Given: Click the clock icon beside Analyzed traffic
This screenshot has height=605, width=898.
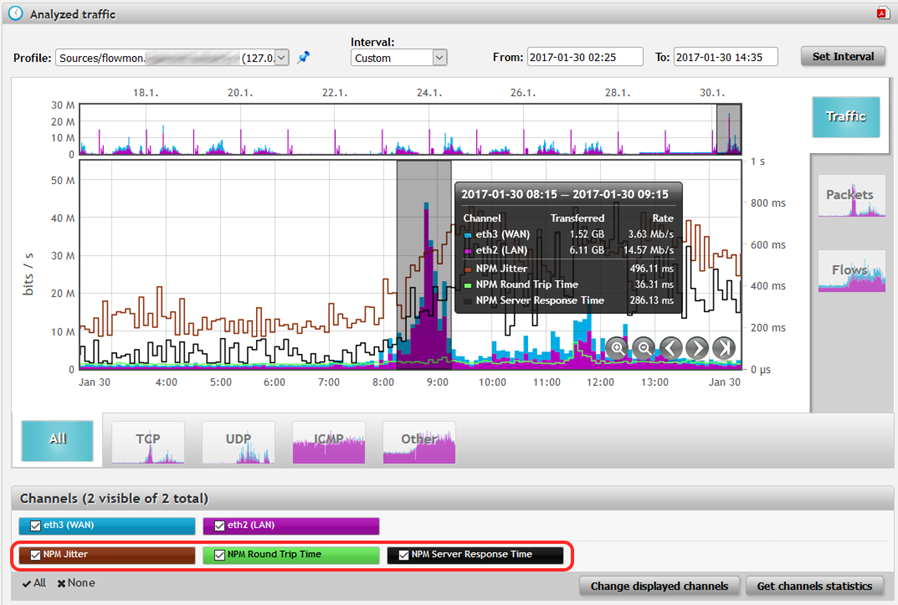Looking at the screenshot, I should pyautogui.click(x=15, y=13).
